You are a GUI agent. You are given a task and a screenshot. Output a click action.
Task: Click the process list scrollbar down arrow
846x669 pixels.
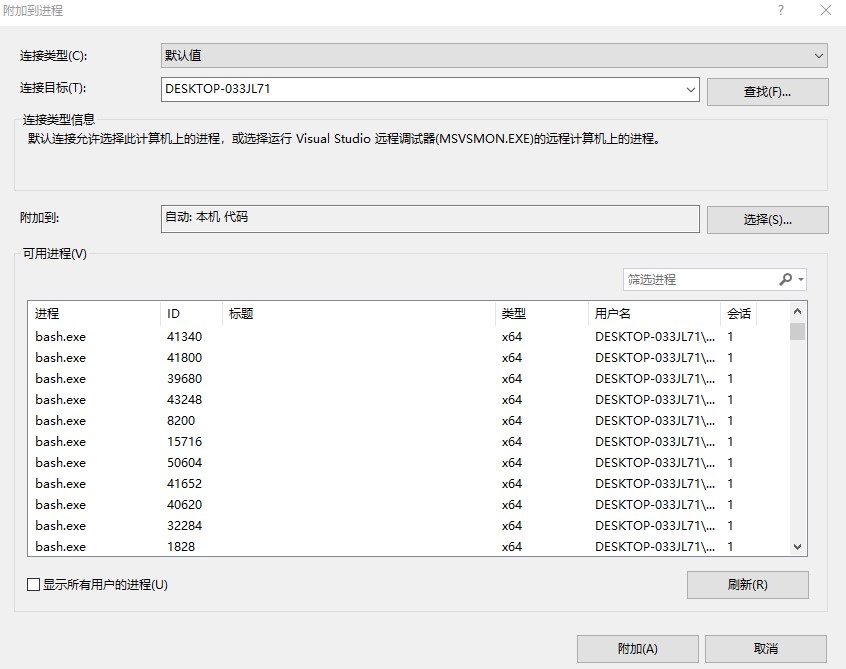pos(797,546)
